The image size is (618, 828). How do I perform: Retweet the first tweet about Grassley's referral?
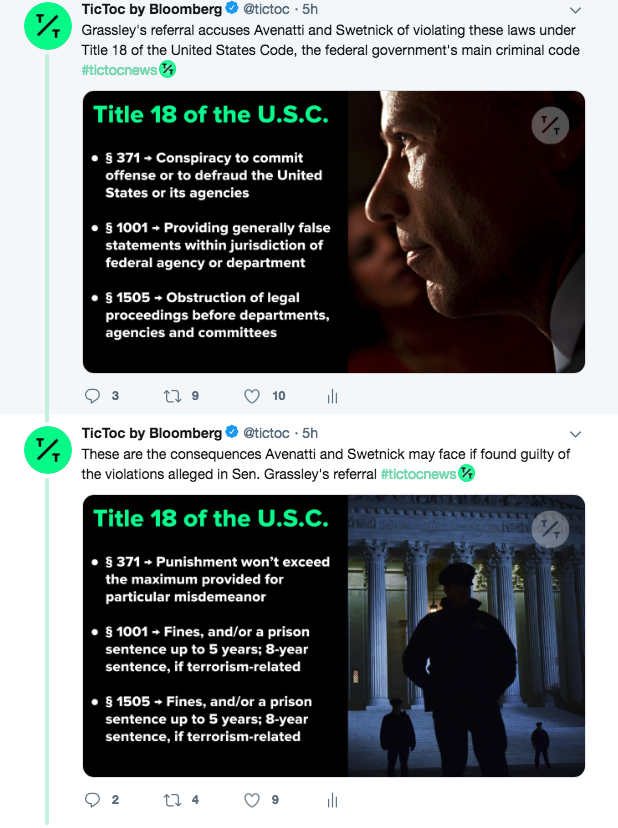click(x=172, y=396)
